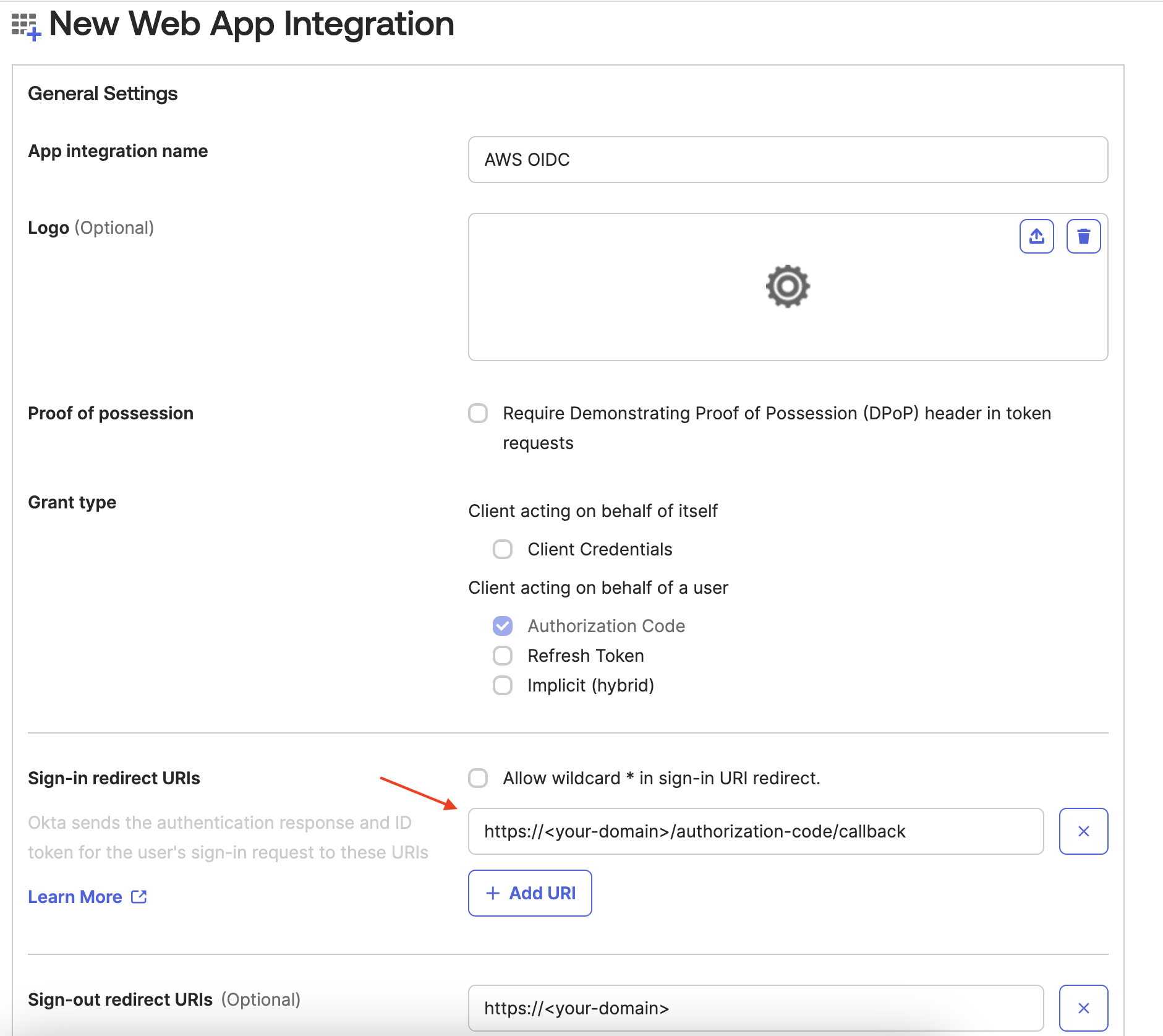Enable the Refresh Token grant type
The height and width of the screenshot is (1036, 1163).
point(503,655)
